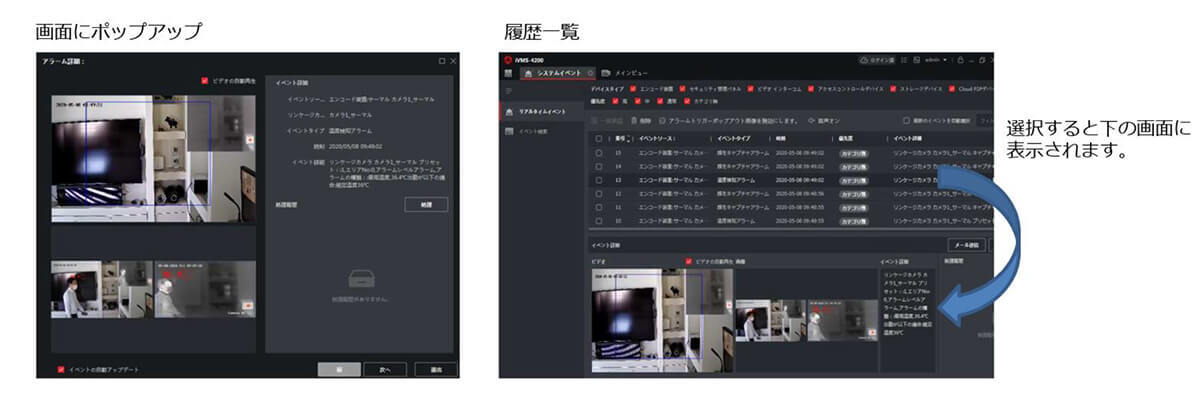This screenshot has width=1200, height=413.
Task: Click the 優先度 column header
Action: [x=845, y=138]
